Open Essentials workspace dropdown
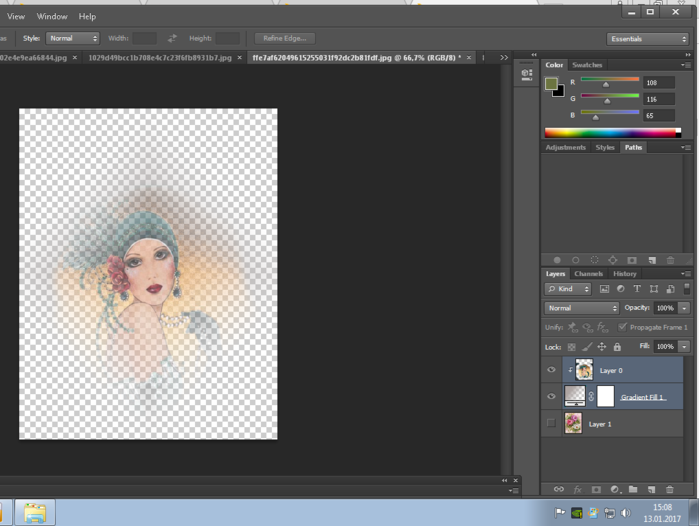This screenshot has width=699, height=526. pyautogui.click(x=648, y=39)
